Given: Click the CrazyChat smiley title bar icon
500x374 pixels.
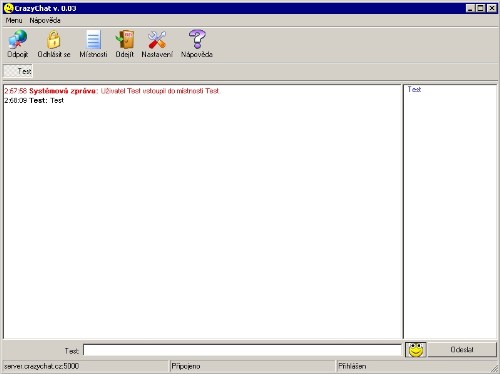Looking at the screenshot, I should click(8, 8).
